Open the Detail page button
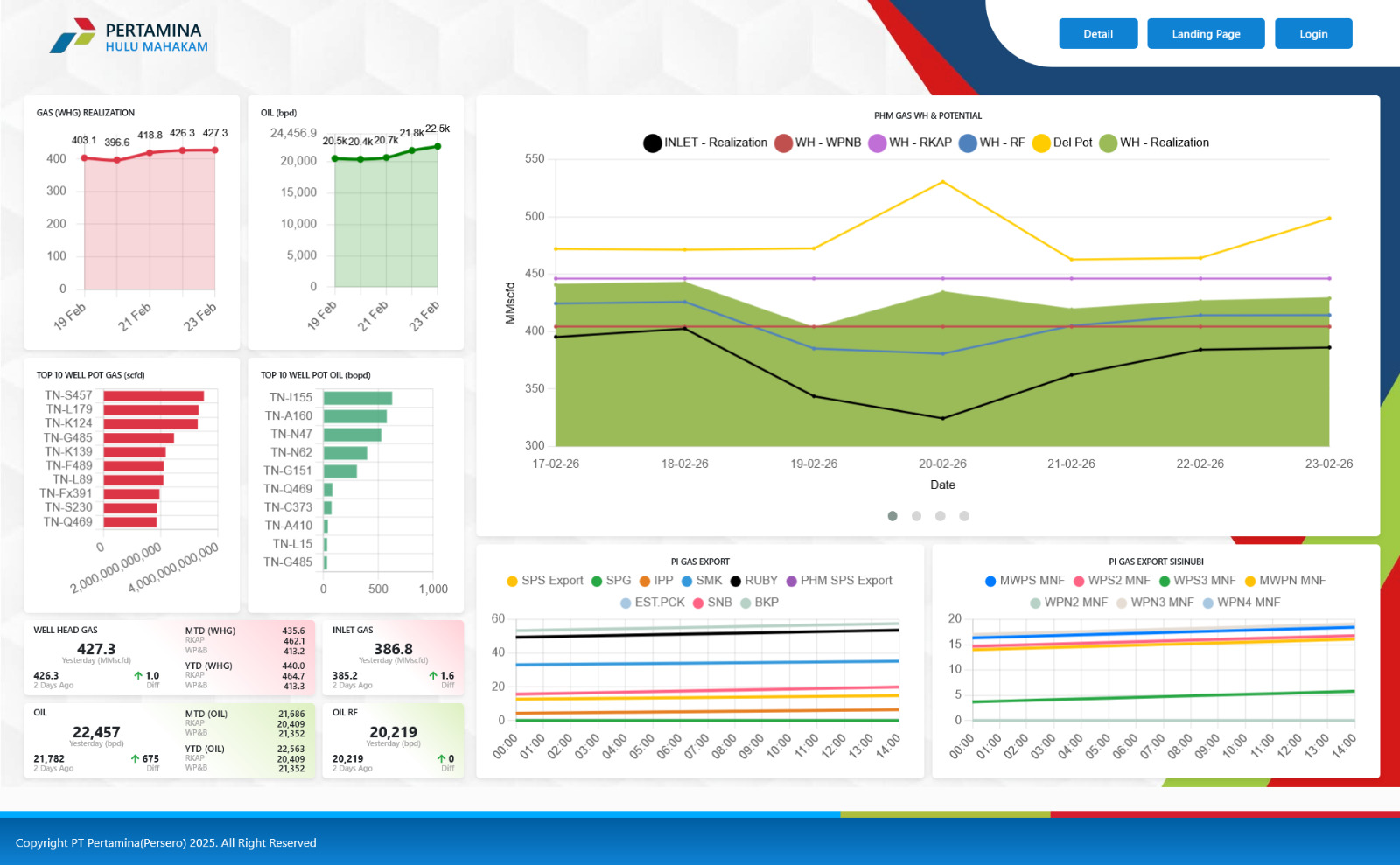The image size is (1400, 865). point(1098,34)
